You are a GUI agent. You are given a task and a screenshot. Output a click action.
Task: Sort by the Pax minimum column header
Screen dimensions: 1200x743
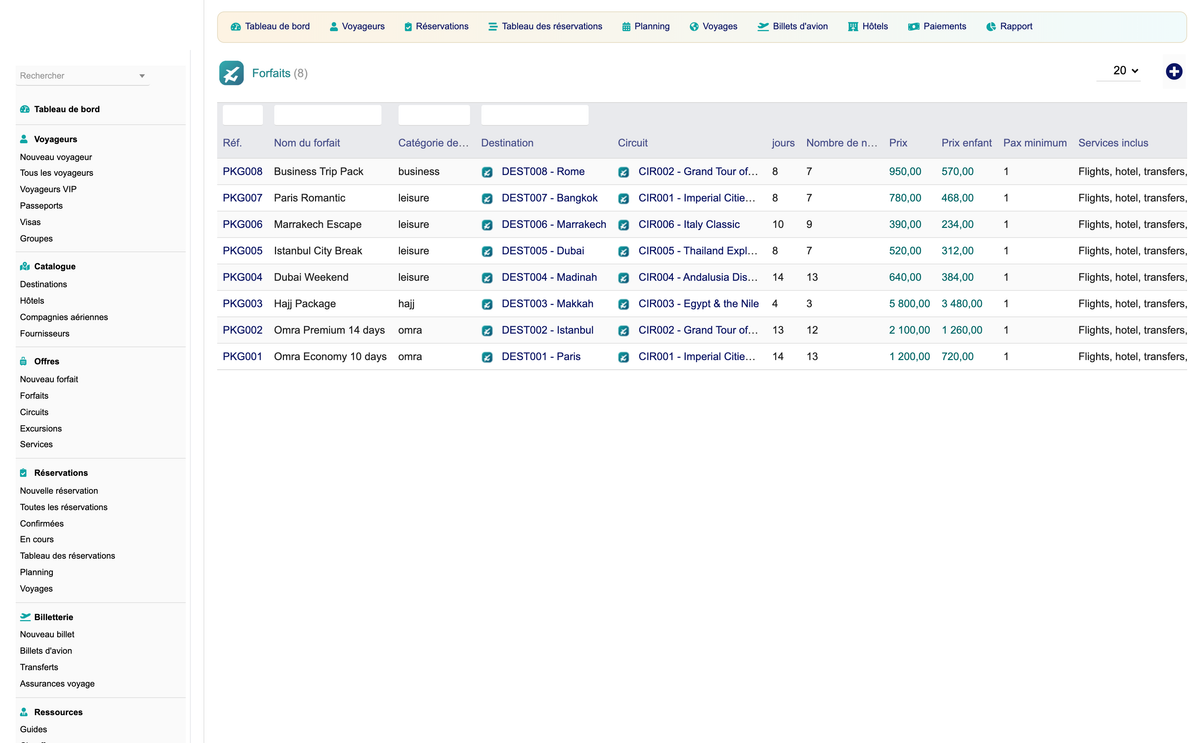1035,143
